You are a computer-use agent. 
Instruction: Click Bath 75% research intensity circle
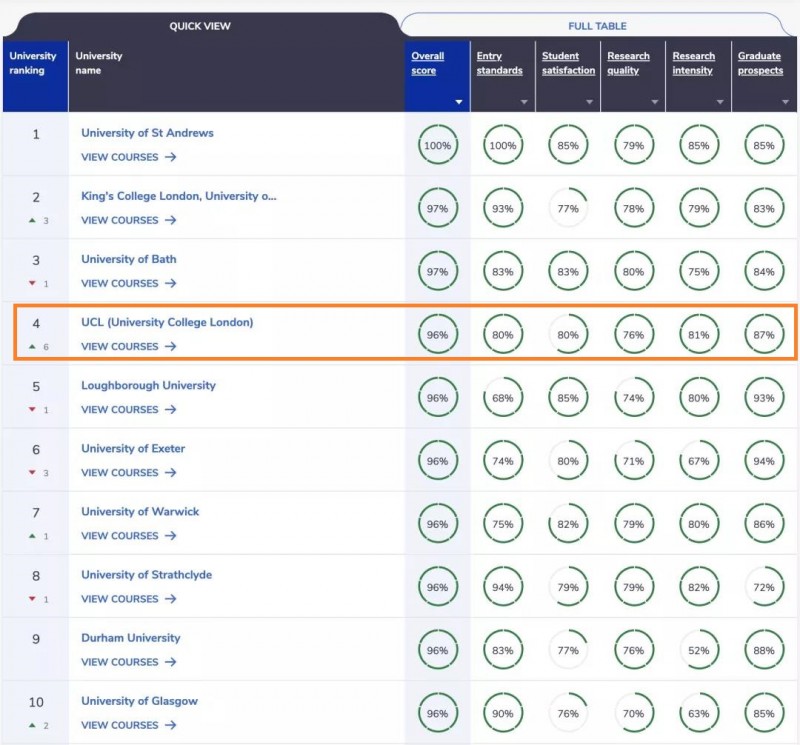(699, 272)
